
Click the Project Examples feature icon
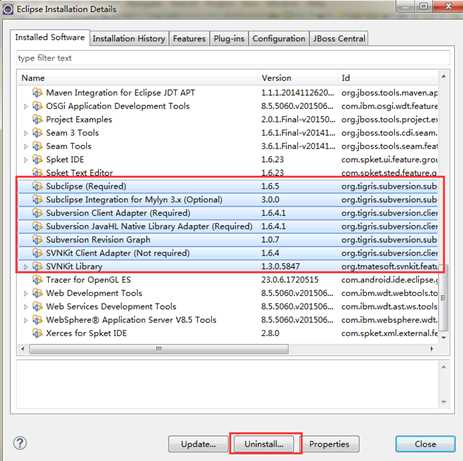click(37, 119)
